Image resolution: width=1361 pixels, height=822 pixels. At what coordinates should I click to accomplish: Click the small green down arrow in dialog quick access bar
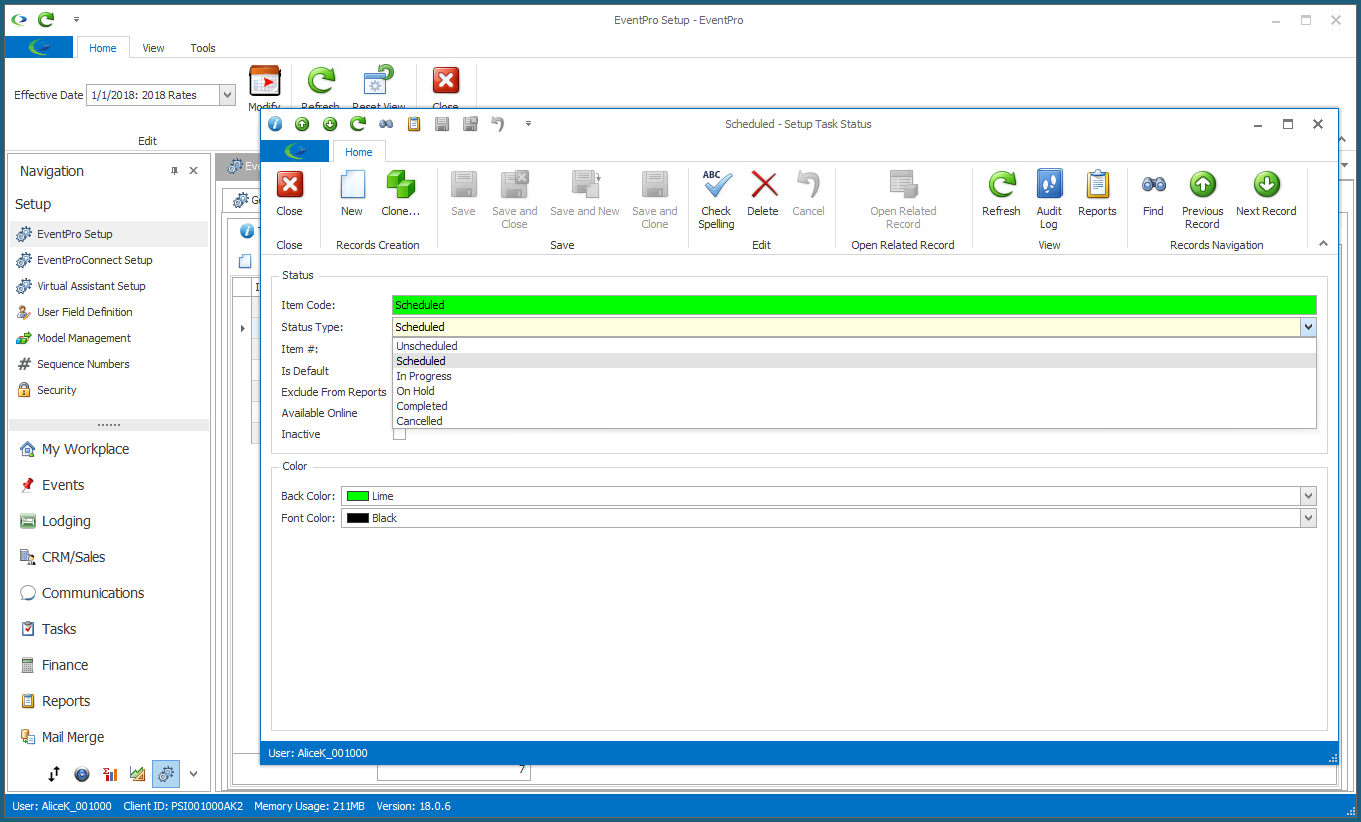pos(330,124)
